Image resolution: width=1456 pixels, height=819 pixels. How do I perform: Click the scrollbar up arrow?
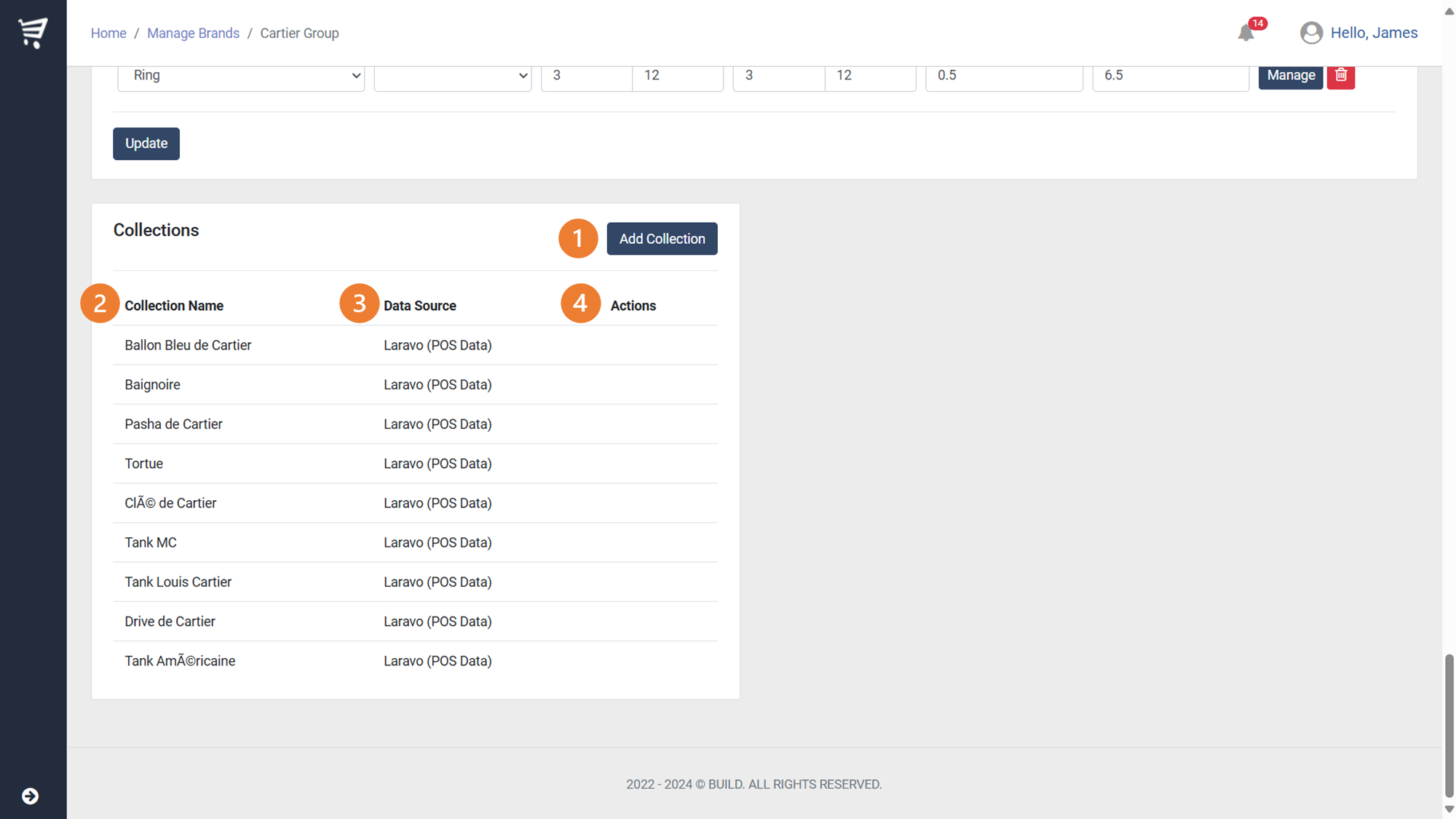click(1449, 11)
